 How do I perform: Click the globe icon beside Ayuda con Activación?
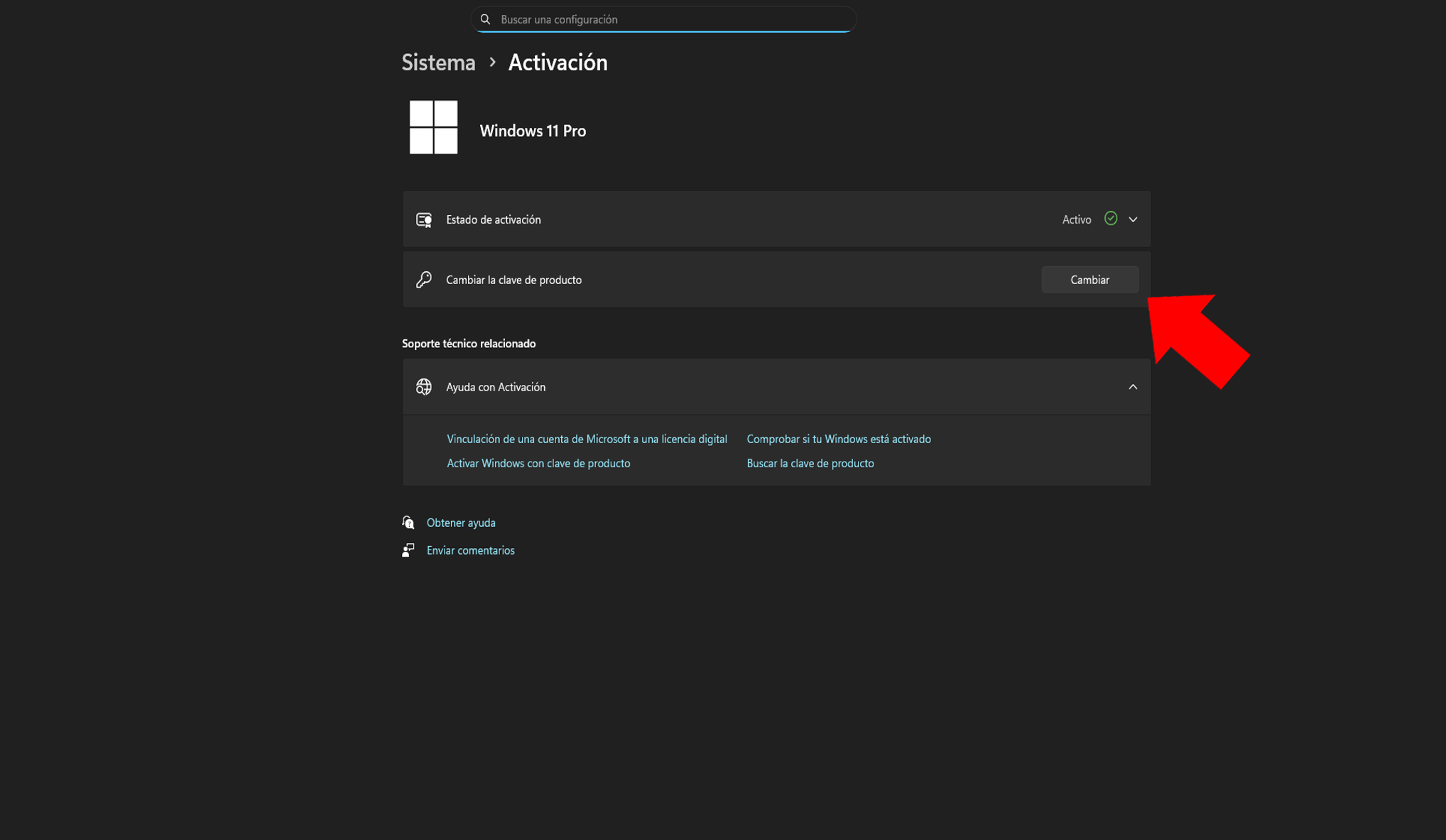coord(424,387)
